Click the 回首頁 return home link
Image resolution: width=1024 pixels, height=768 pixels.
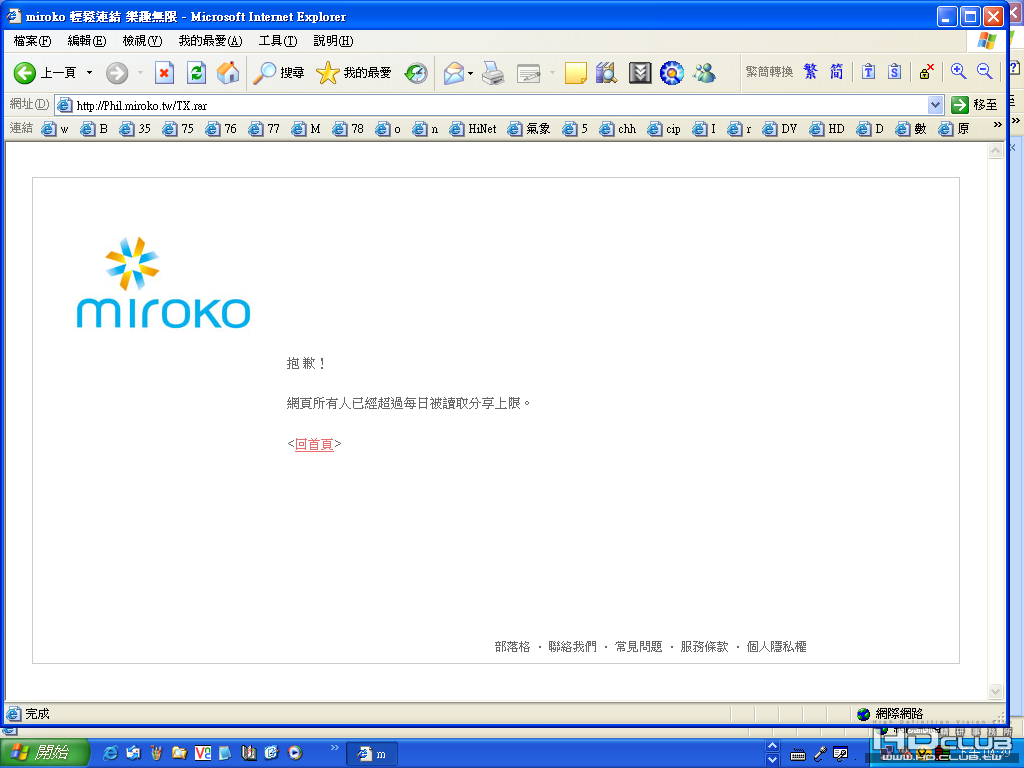pyautogui.click(x=314, y=444)
